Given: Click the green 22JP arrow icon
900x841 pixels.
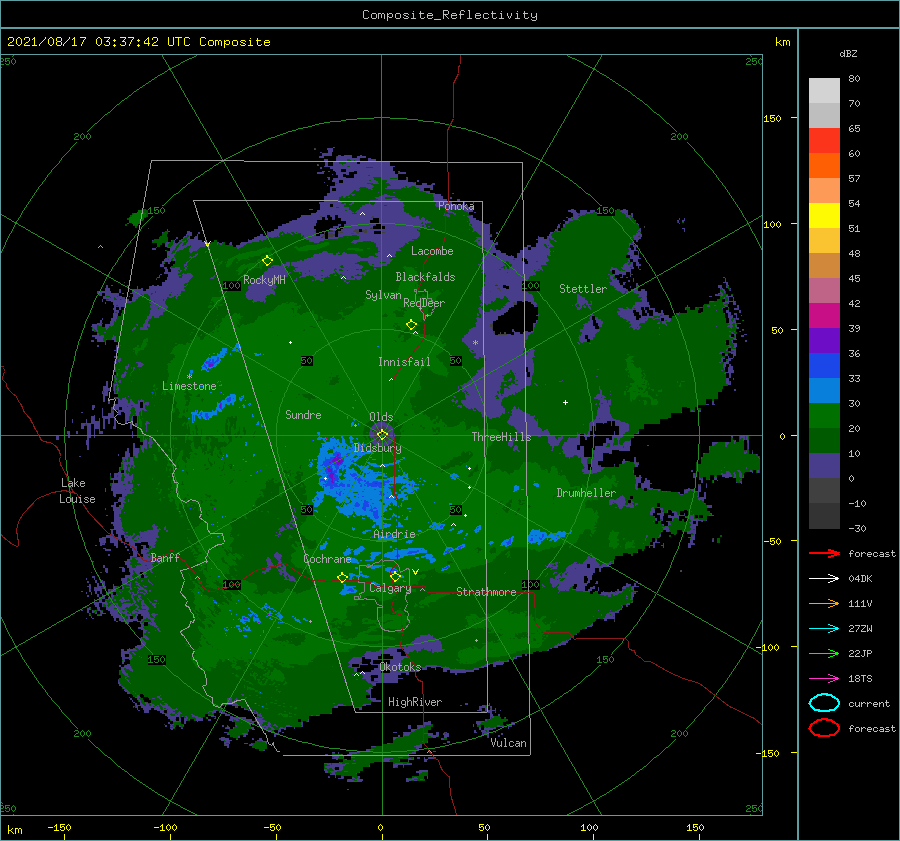Looking at the screenshot, I should [x=824, y=653].
